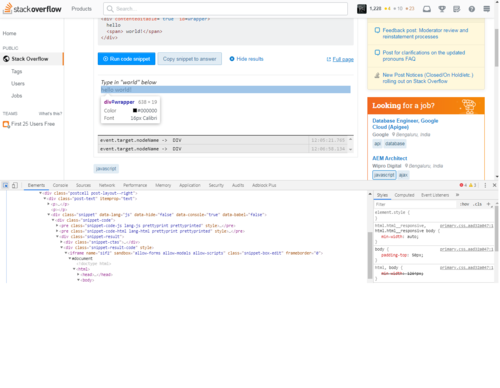
Task: Click the Stack Overflow globe icon in sidebar
Action: tap(6, 59)
